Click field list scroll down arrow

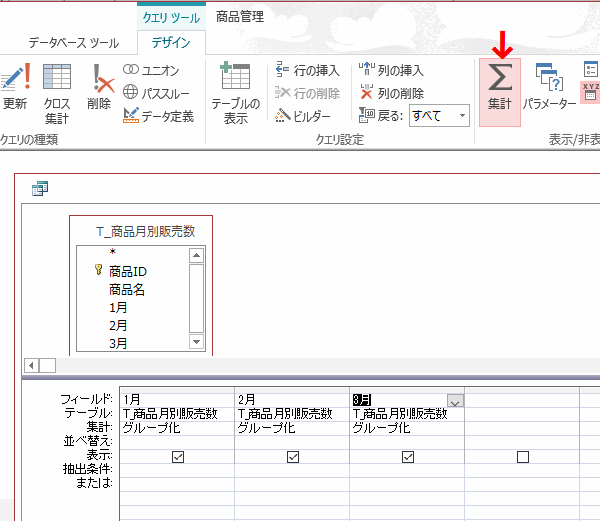tap(196, 342)
